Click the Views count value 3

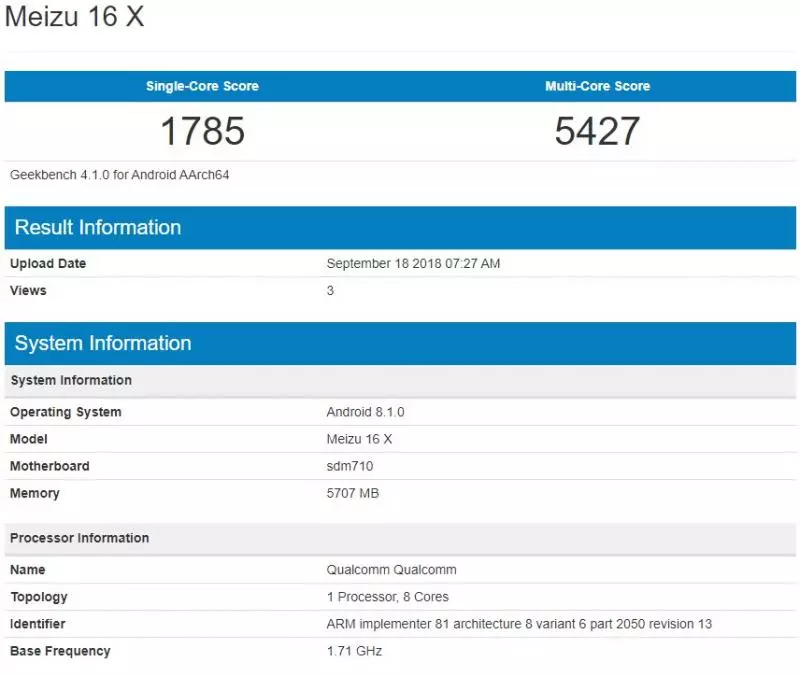coord(330,291)
